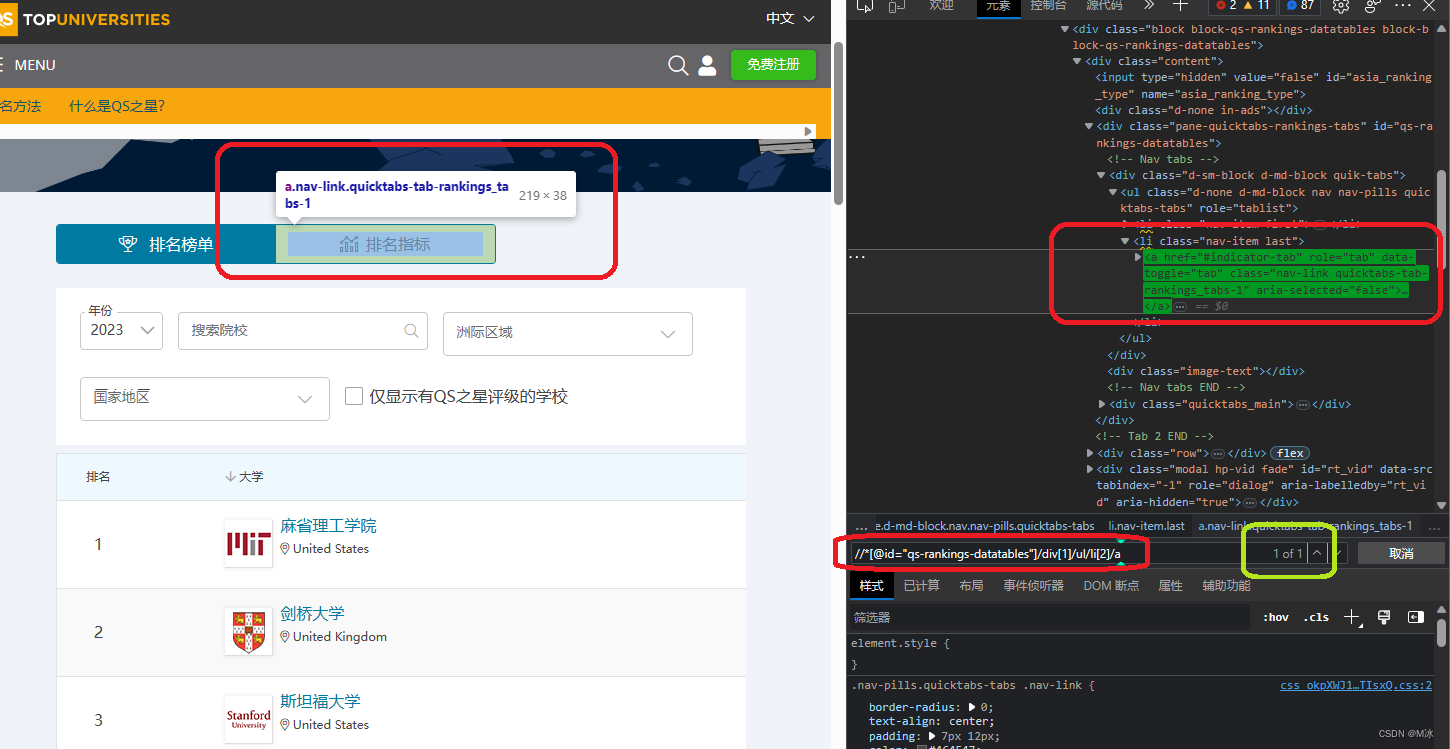Image resolution: width=1450 pixels, height=749 pixels.
Task: Collapse the ul nav-pills quicktabs-tabs node
Action: tap(1113, 192)
